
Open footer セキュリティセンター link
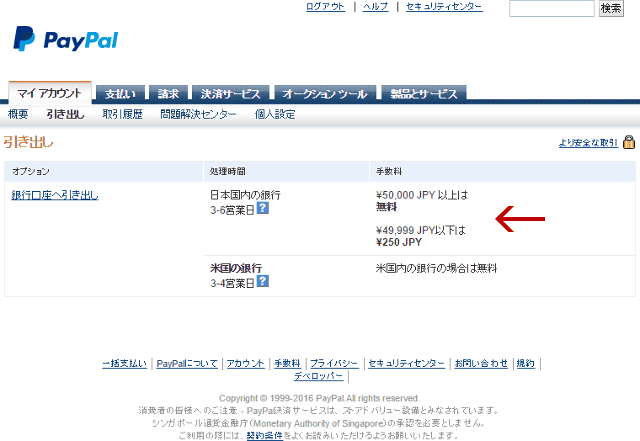pyautogui.click(x=407, y=363)
